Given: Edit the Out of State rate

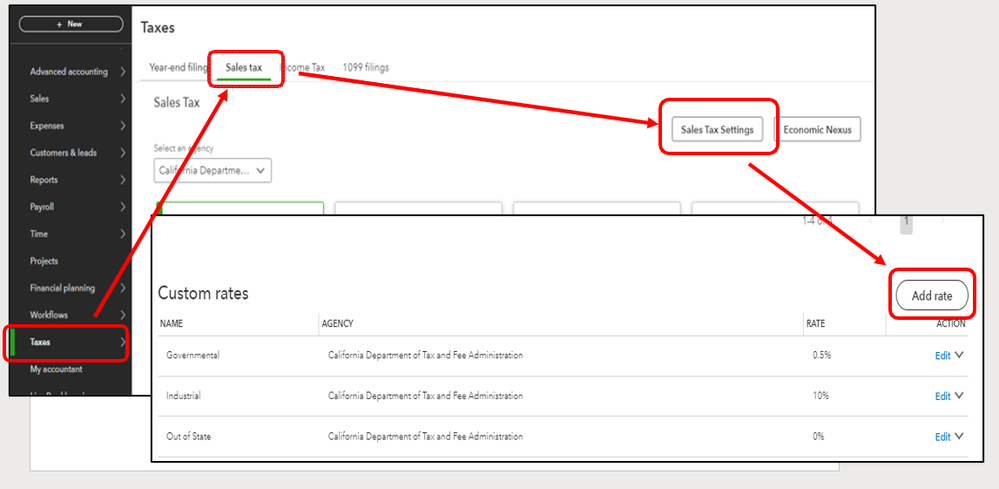Looking at the screenshot, I should [942, 437].
